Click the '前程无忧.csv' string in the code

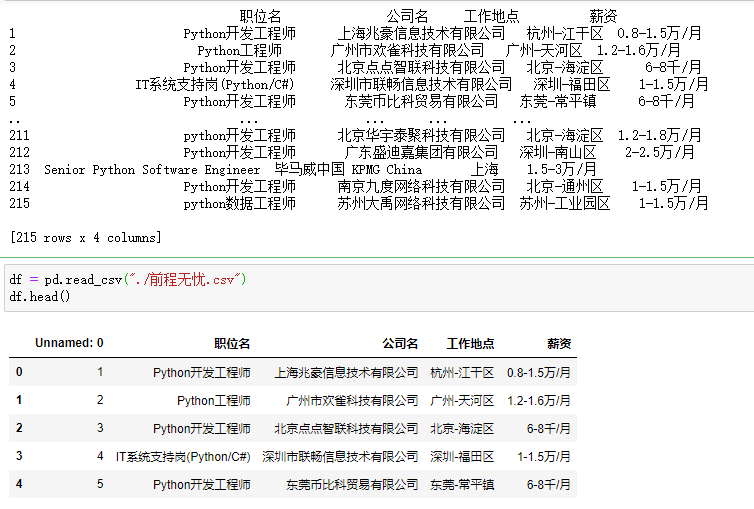point(185,279)
